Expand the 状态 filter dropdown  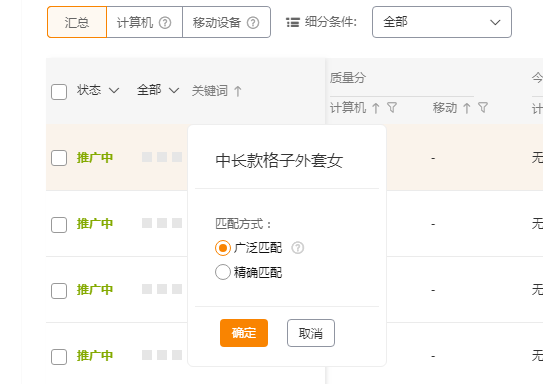[x=98, y=90]
